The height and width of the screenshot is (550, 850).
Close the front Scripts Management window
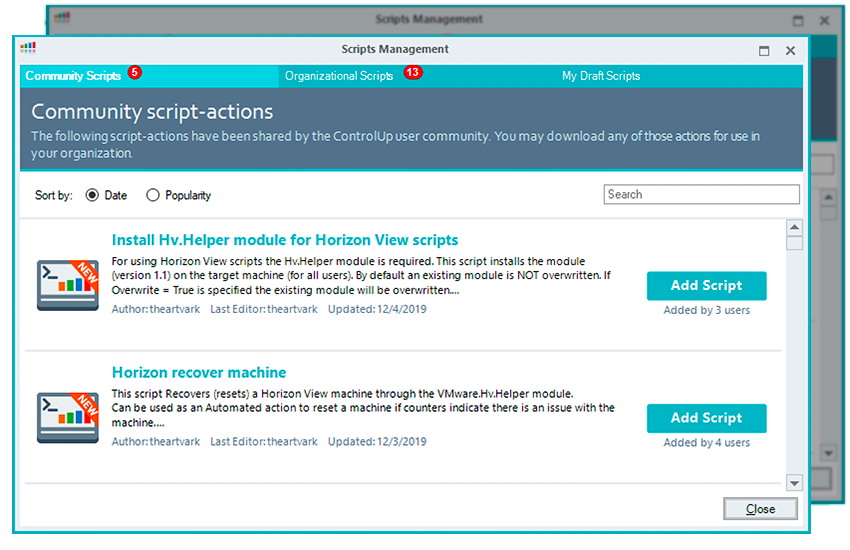point(790,51)
